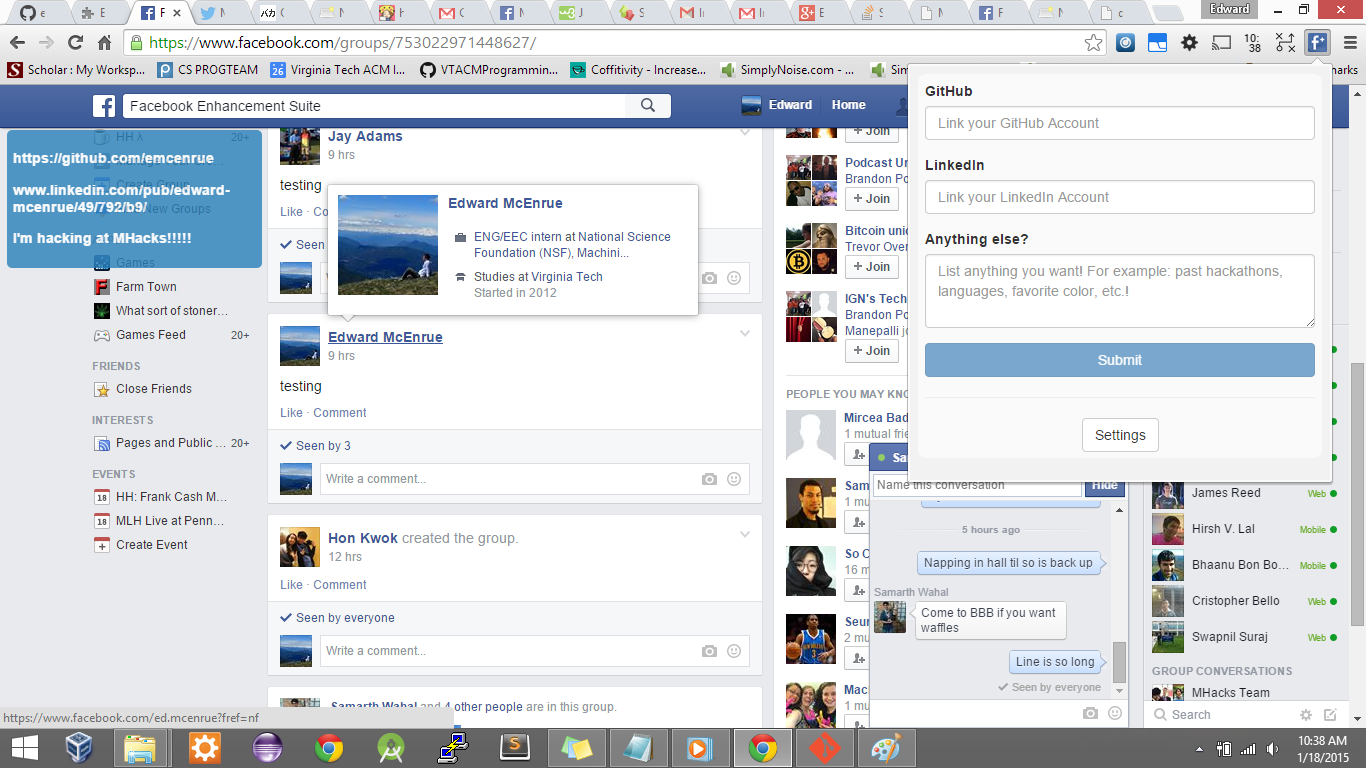Click the Chrome address bar URL
This screenshot has height=768, width=1368.
(x=342, y=43)
